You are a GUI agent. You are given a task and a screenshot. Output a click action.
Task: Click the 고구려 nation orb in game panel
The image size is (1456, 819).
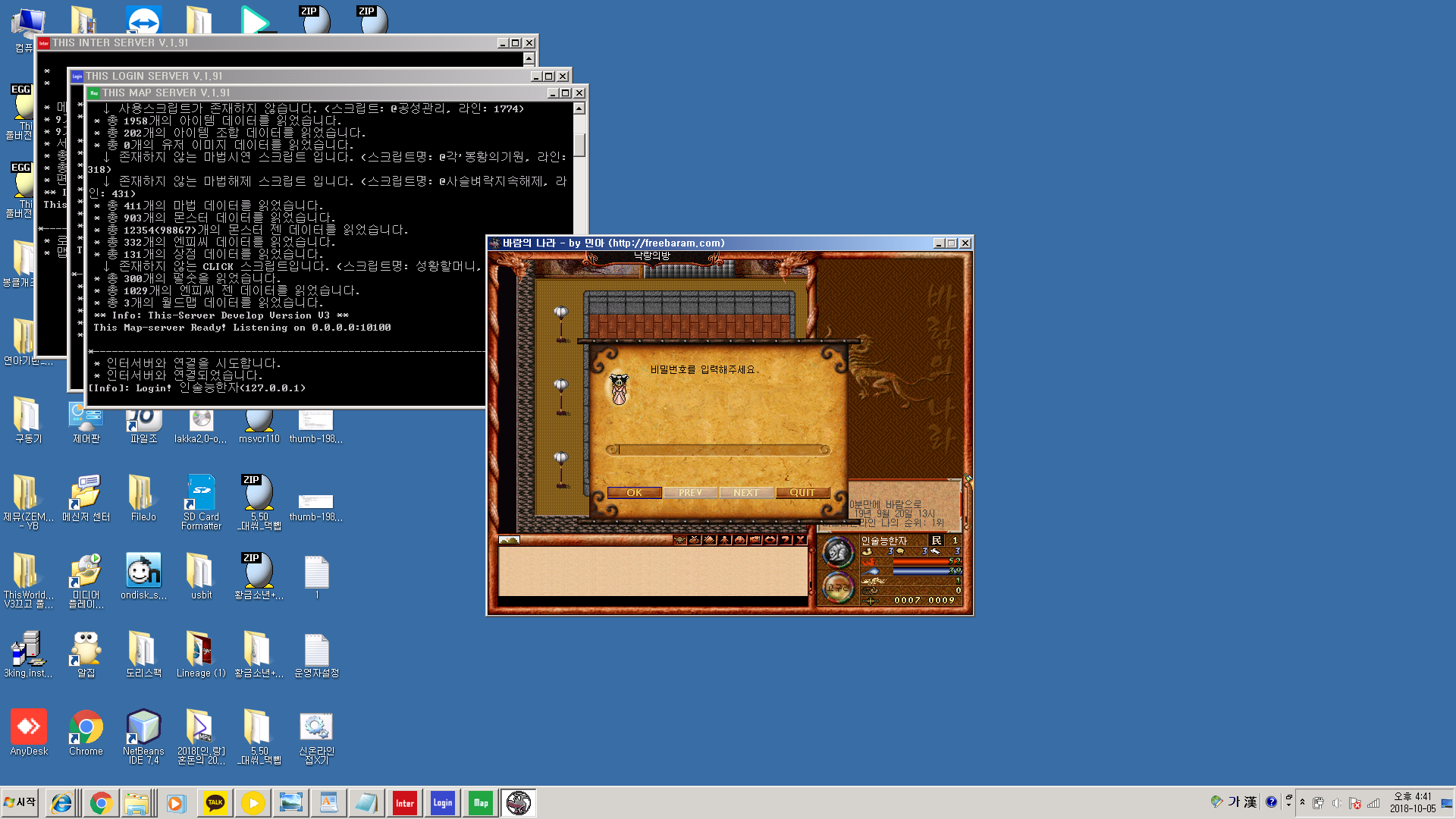pos(837,588)
